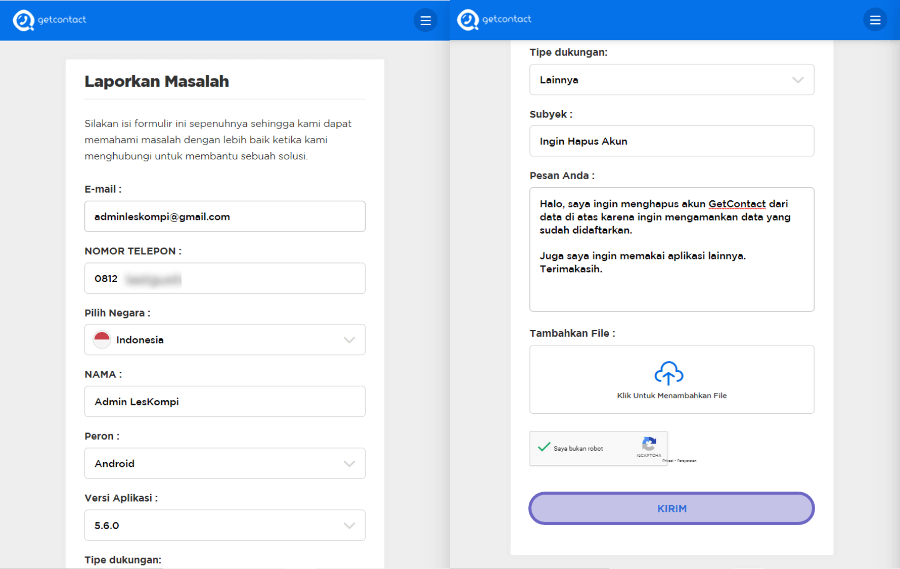Open the Versi Aplikasi 5.6.0 dropdown
This screenshot has width=900, height=569.
point(225,525)
